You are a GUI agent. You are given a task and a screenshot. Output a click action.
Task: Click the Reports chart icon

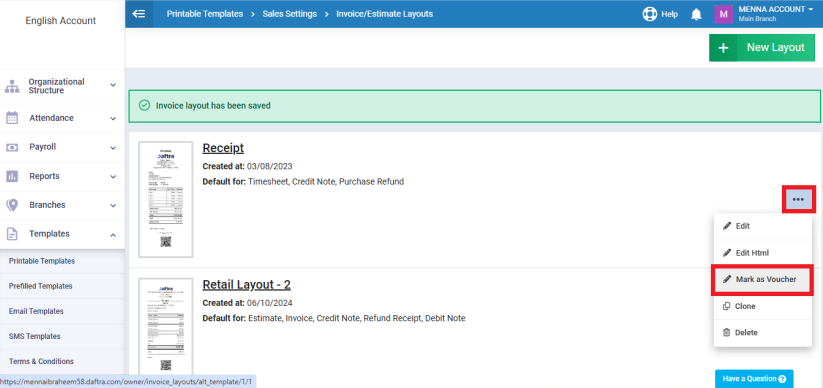pos(12,176)
